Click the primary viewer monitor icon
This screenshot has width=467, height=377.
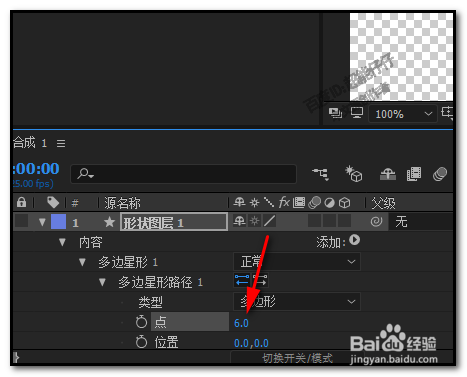[x=357, y=113]
